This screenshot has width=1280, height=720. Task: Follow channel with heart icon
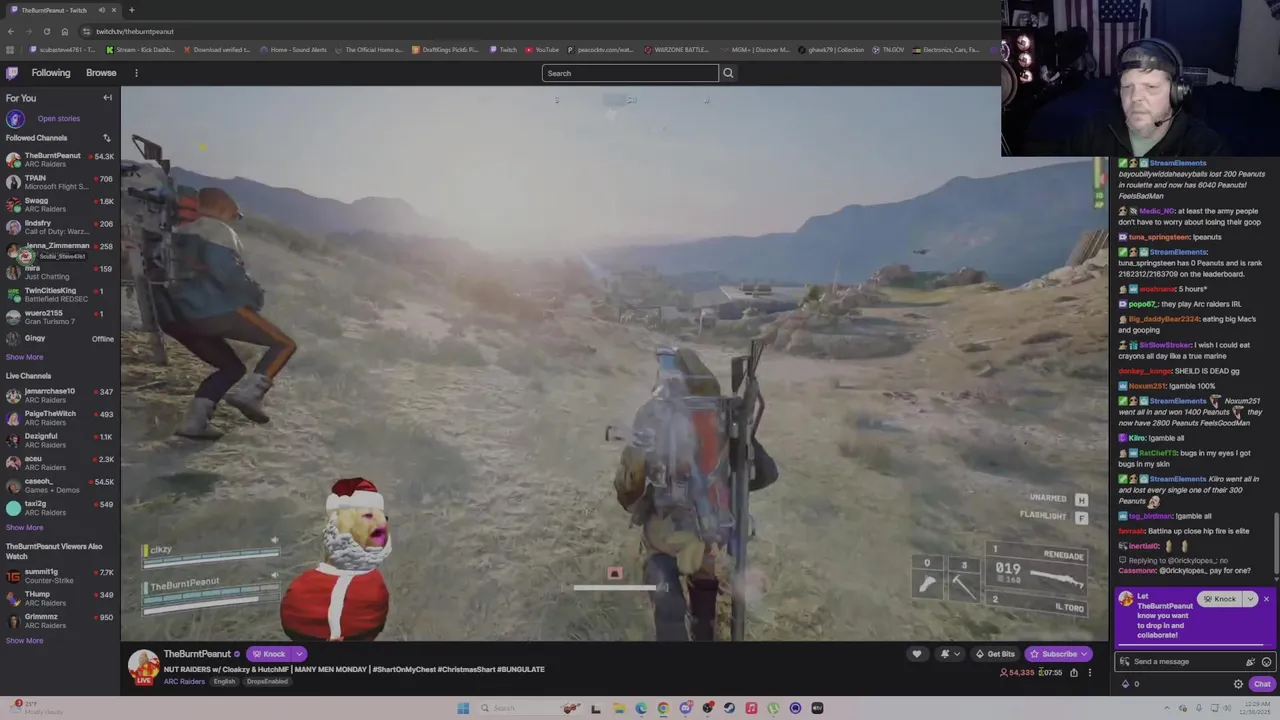pyautogui.click(x=916, y=654)
